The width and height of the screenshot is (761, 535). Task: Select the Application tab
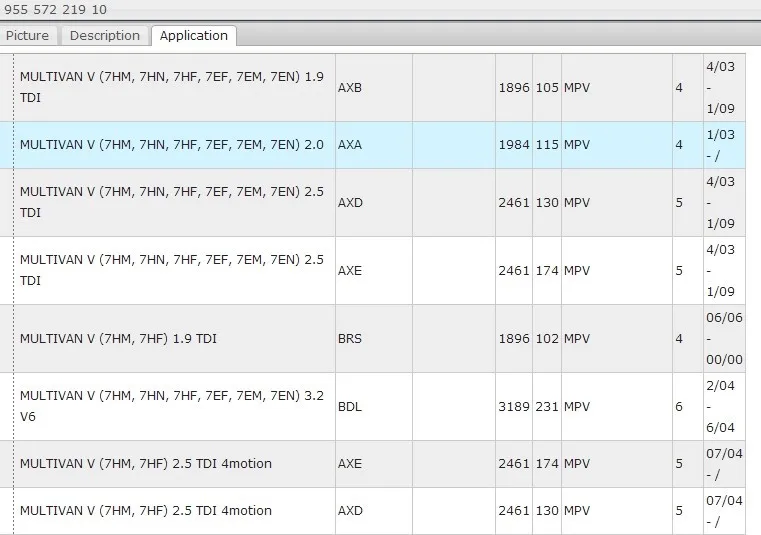click(194, 36)
